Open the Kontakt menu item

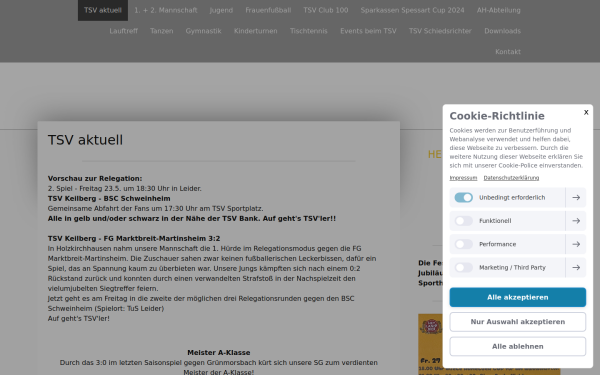508,52
